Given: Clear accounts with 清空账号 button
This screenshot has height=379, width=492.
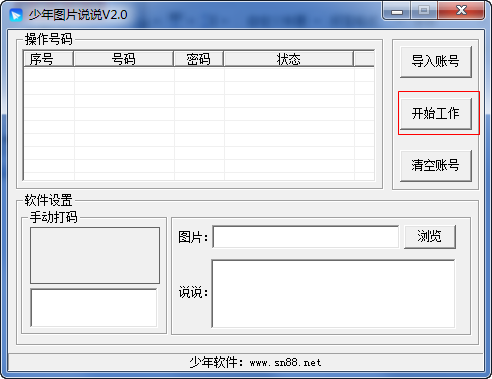Looking at the screenshot, I should (436, 166).
